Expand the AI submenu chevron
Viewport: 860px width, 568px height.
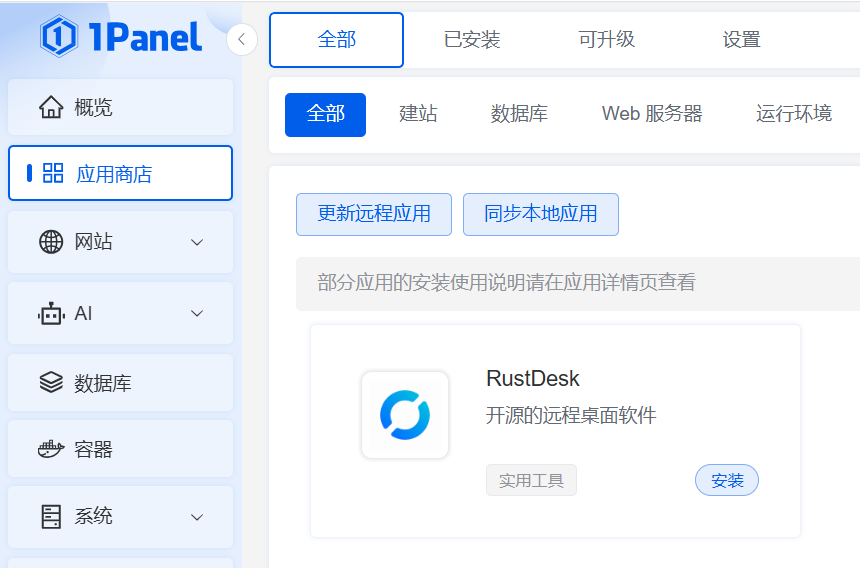click(197, 314)
